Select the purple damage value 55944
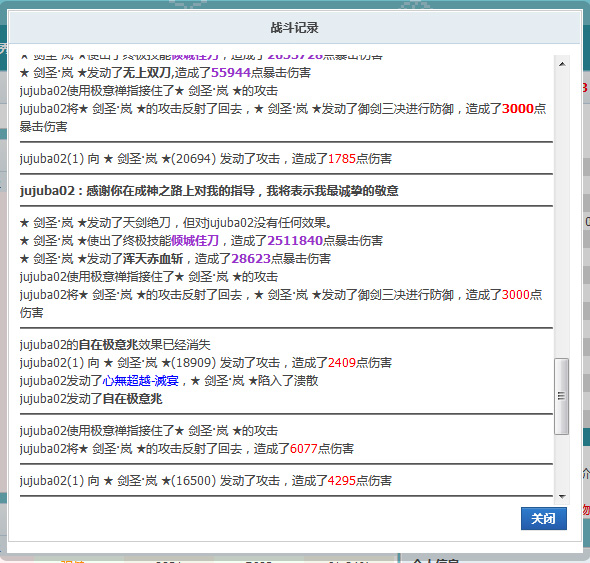This screenshot has width=590, height=563. point(231,72)
